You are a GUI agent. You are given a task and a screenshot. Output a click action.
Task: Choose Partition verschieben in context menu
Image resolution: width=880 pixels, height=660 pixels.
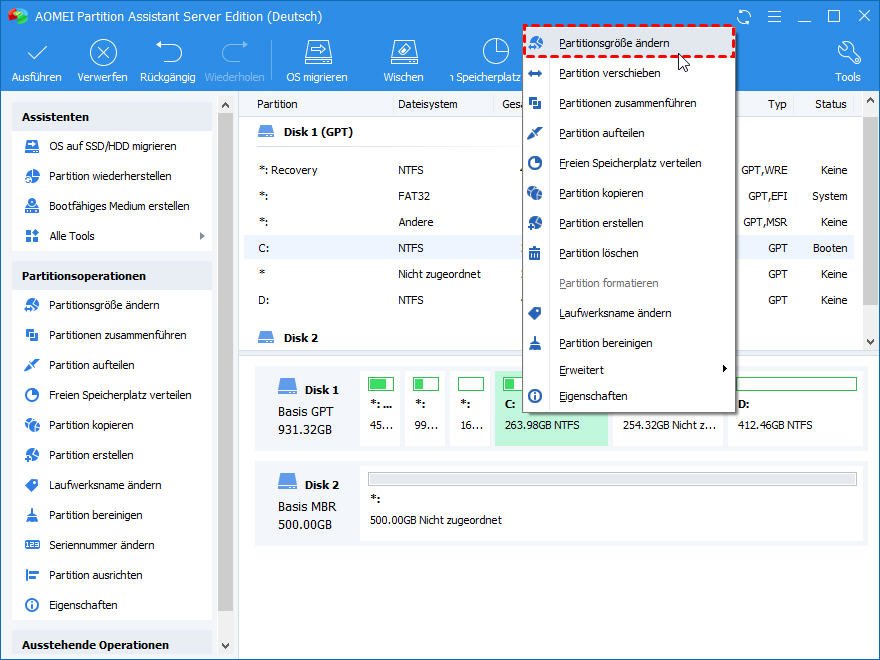click(x=629, y=73)
